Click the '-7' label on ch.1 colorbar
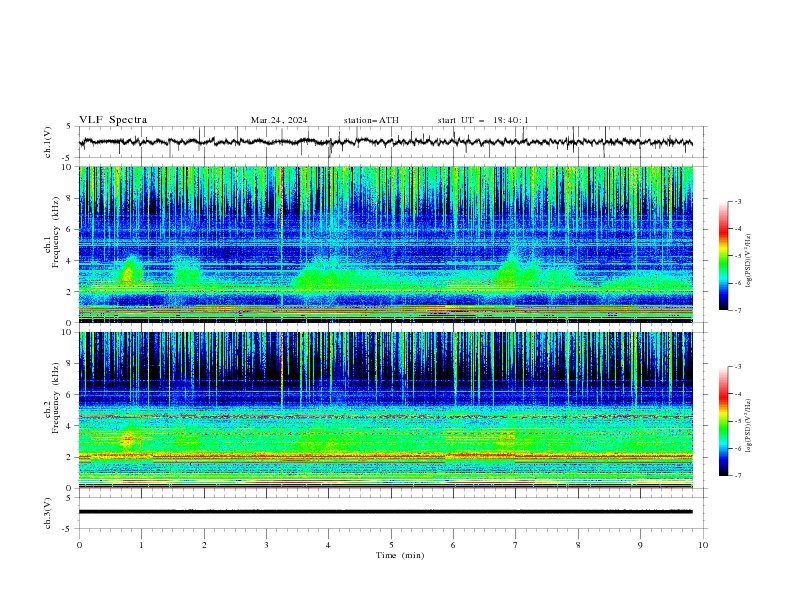 click(737, 310)
